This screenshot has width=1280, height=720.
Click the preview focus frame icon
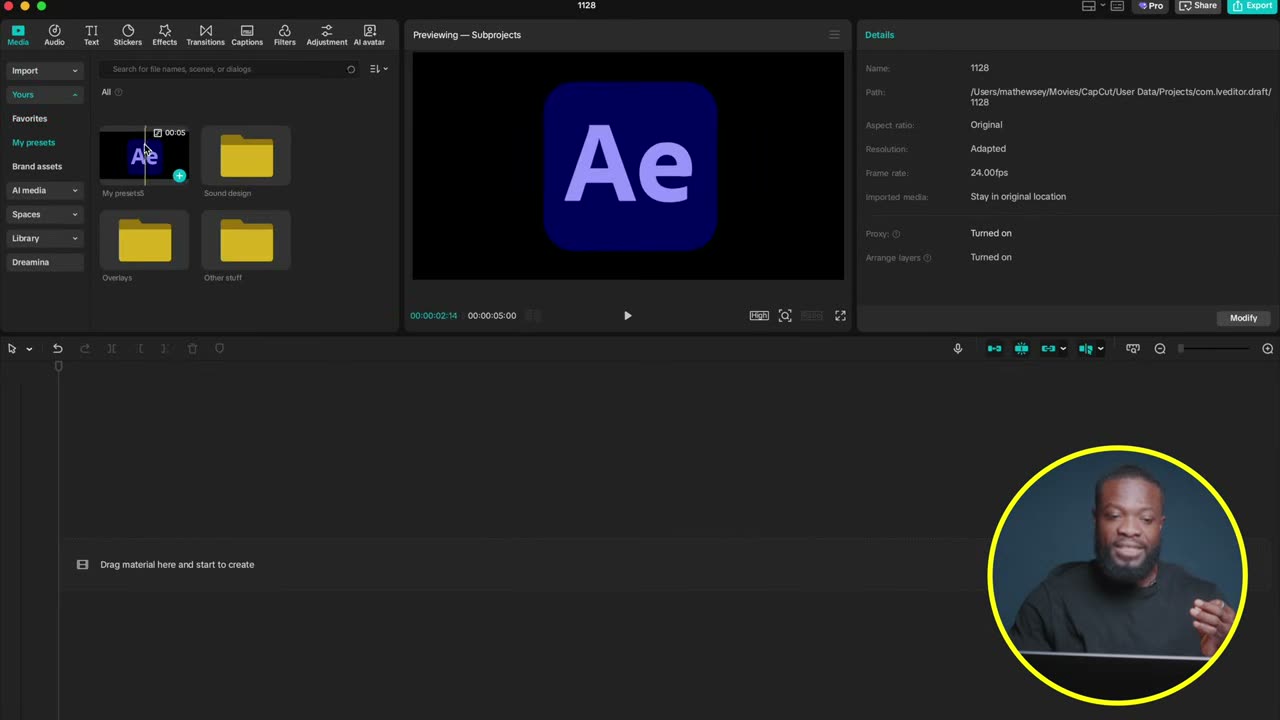tap(785, 315)
